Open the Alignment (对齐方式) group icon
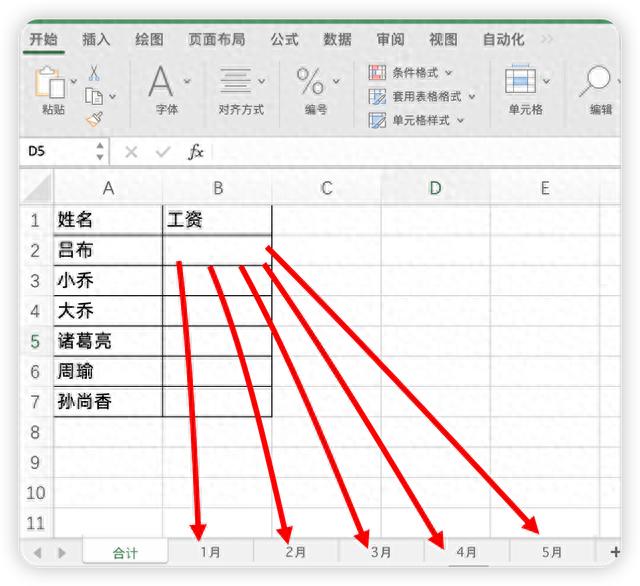Image resolution: width=640 pixels, height=586 pixels. point(236,80)
